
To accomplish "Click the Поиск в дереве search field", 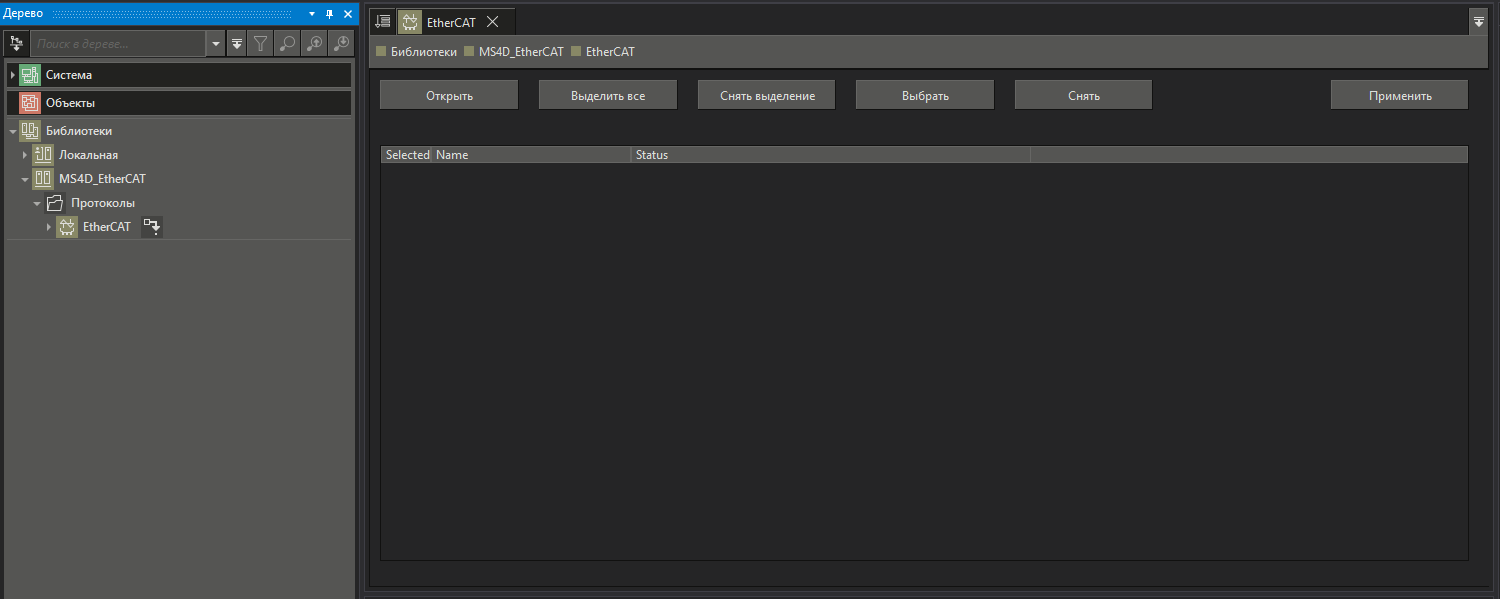I will point(118,44).
